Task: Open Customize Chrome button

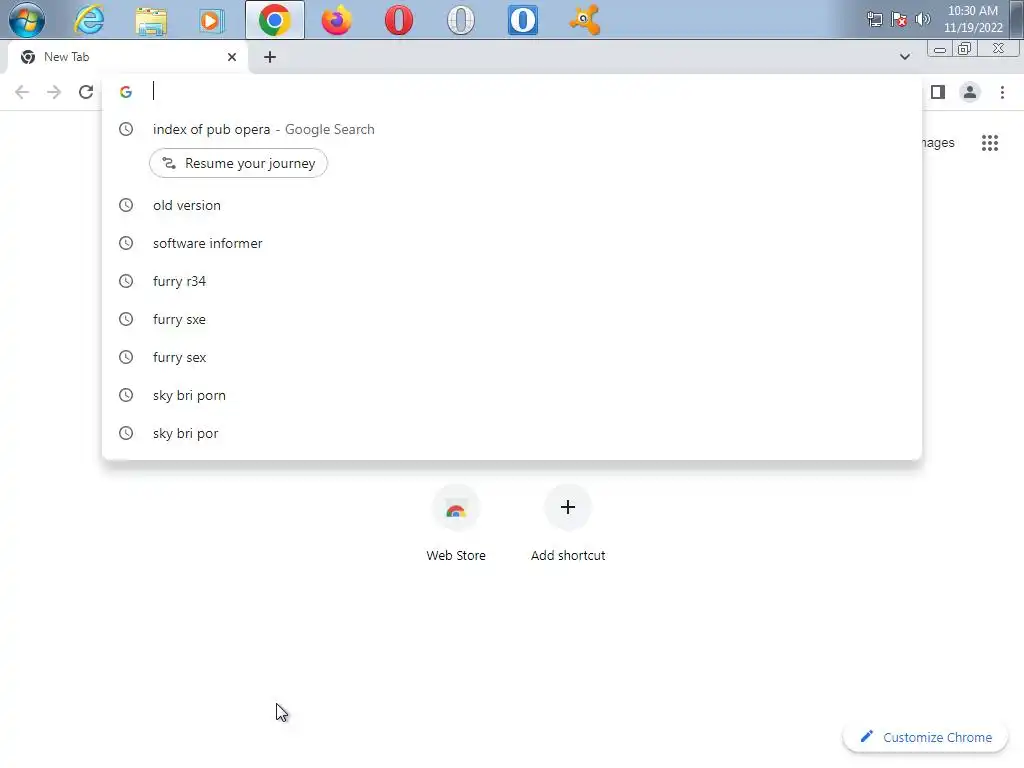Action: pos(926,737)
